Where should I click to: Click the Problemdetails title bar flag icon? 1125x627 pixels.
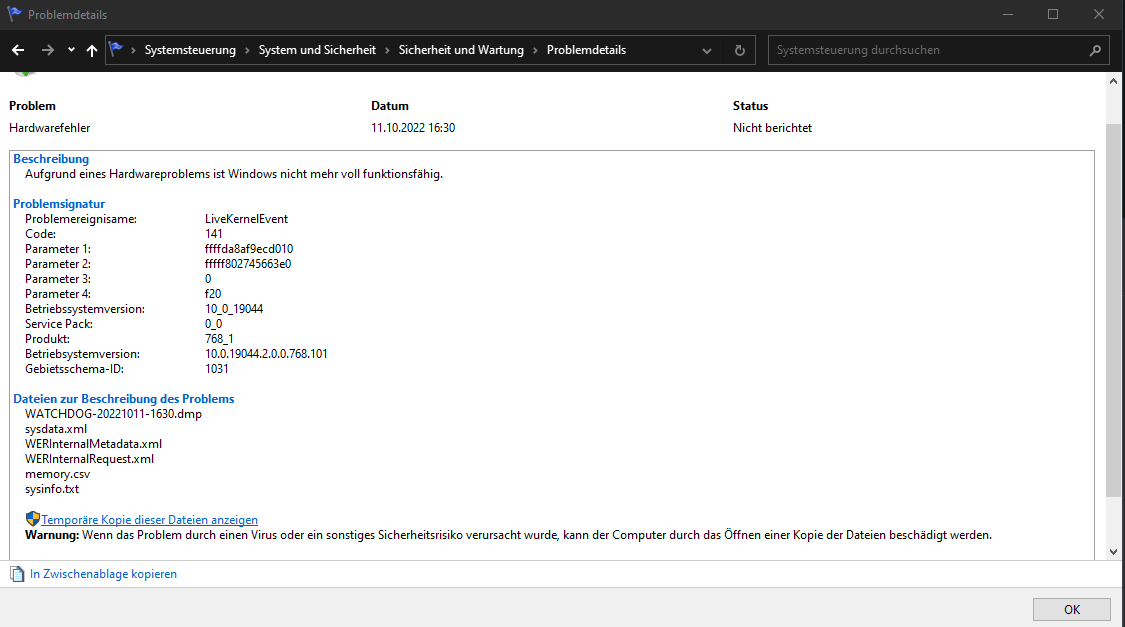coord(14,14)
